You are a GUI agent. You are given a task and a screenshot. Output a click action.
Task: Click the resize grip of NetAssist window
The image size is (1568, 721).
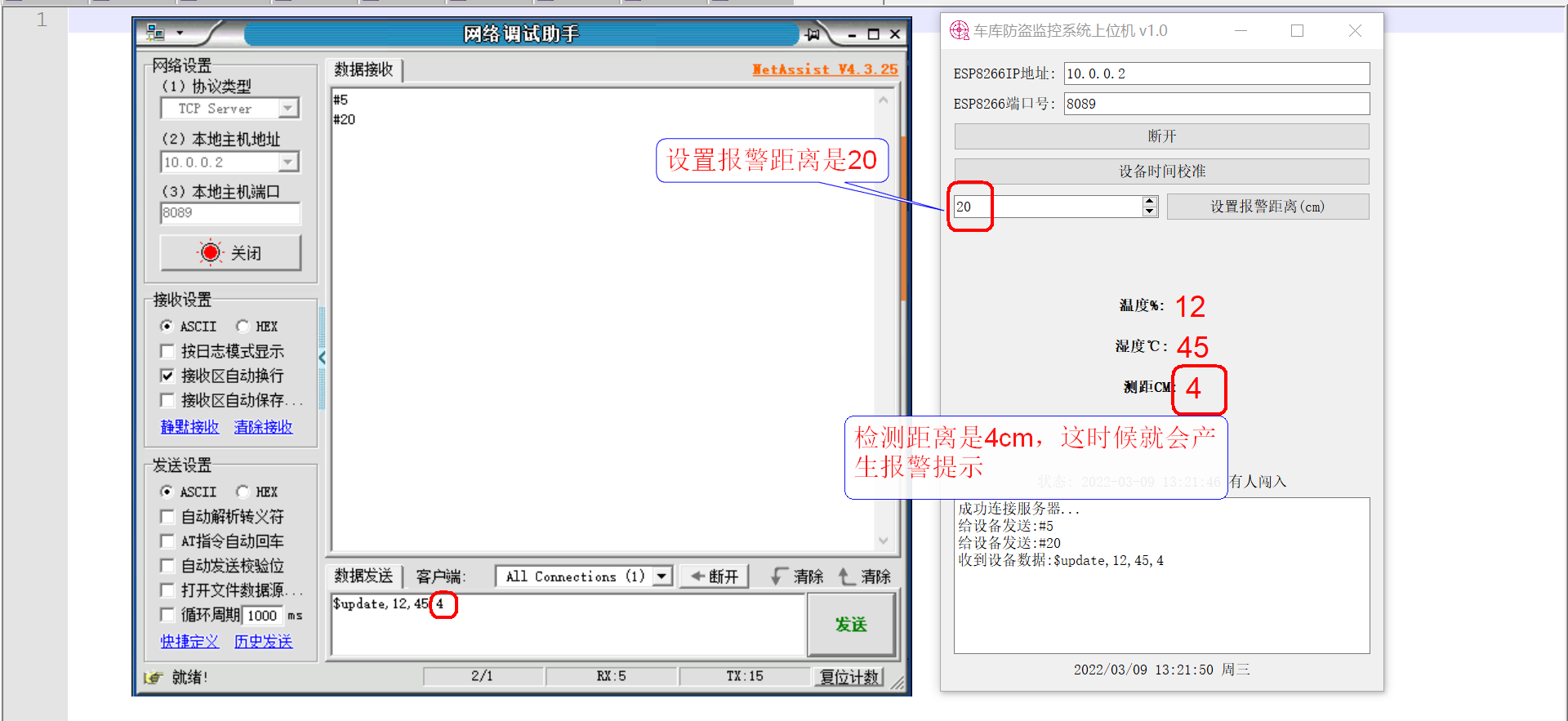click(898, 683)
